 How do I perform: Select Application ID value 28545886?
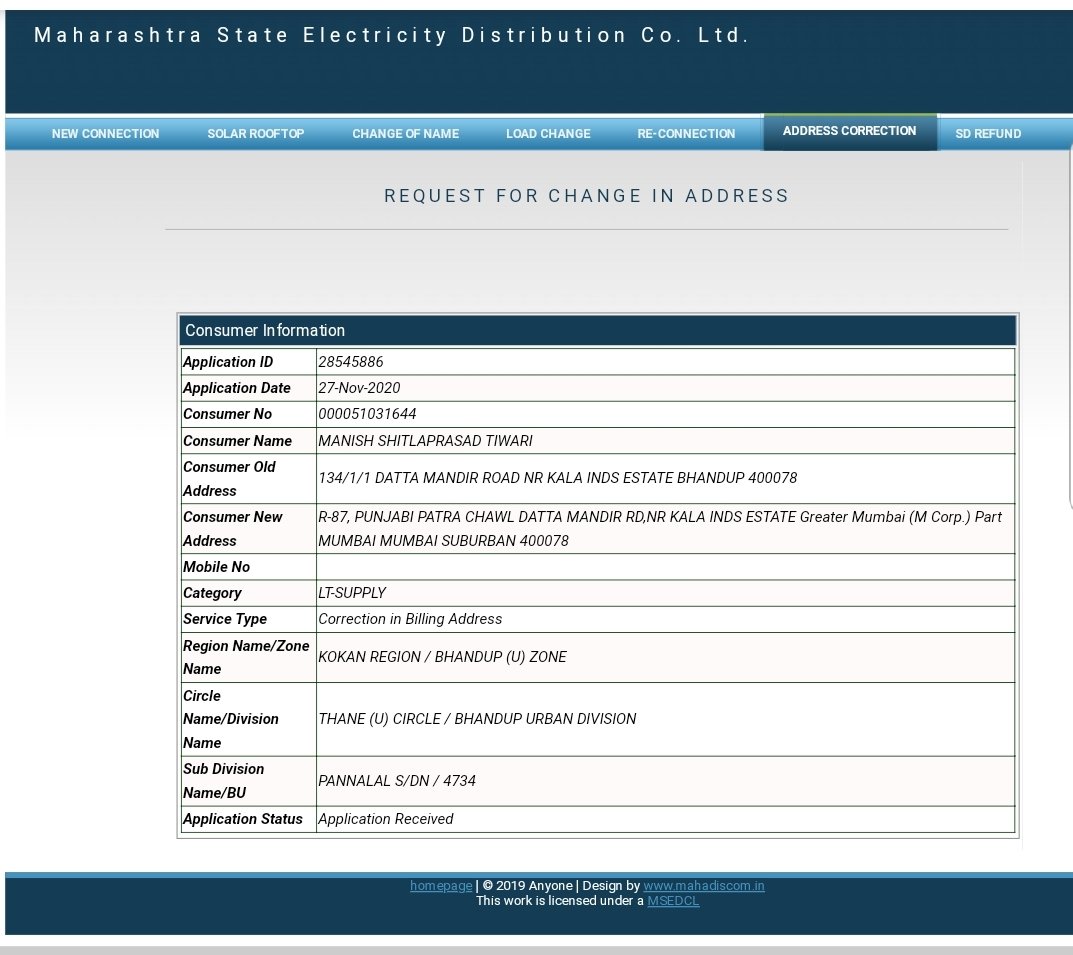click(350, 362)
